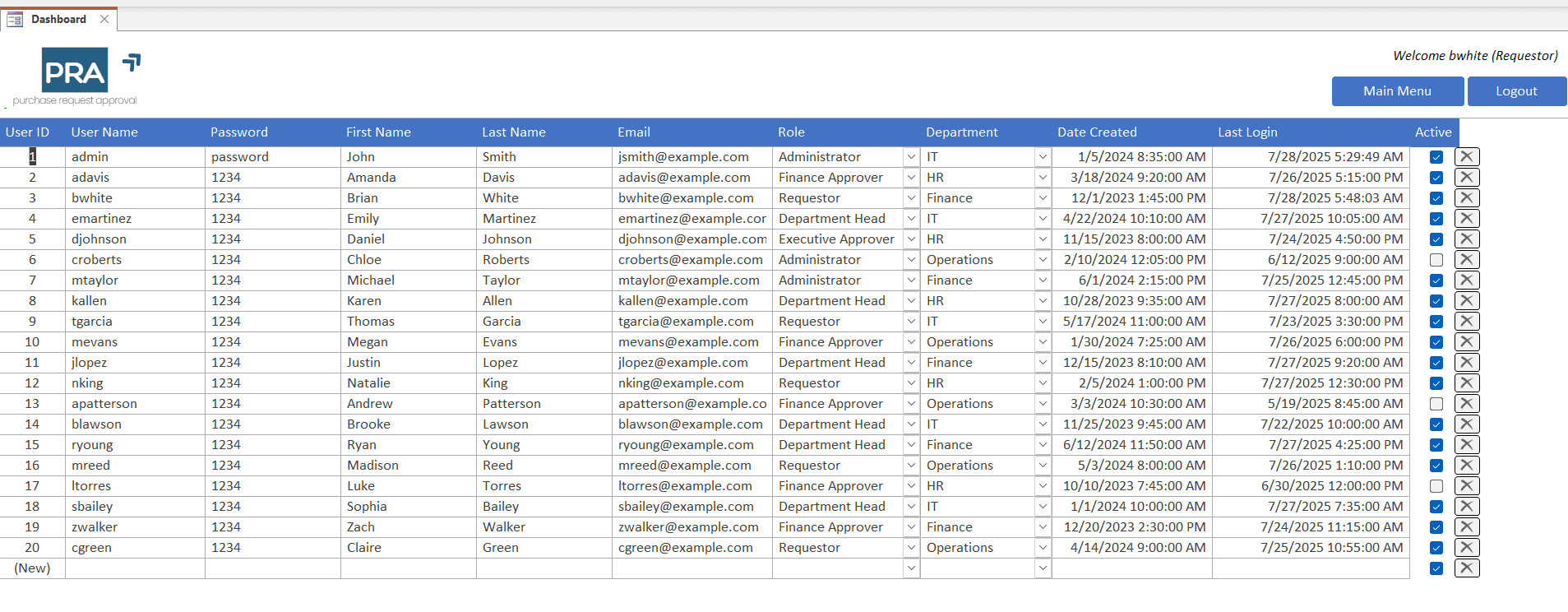Image resolution: width=1568 pixels, height=612 pixels.
Task: Open Department dropdown for nking
Action: (x=1043, y=382)
